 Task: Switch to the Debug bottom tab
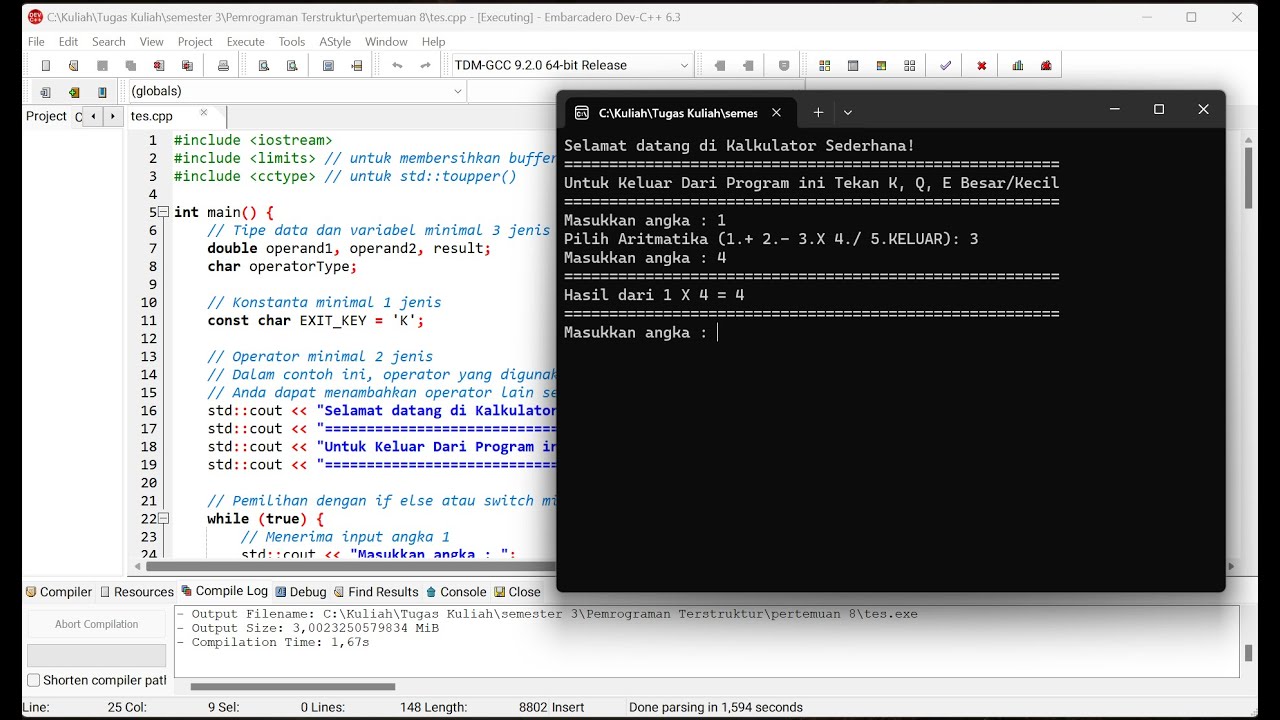[x=301, y=592]
